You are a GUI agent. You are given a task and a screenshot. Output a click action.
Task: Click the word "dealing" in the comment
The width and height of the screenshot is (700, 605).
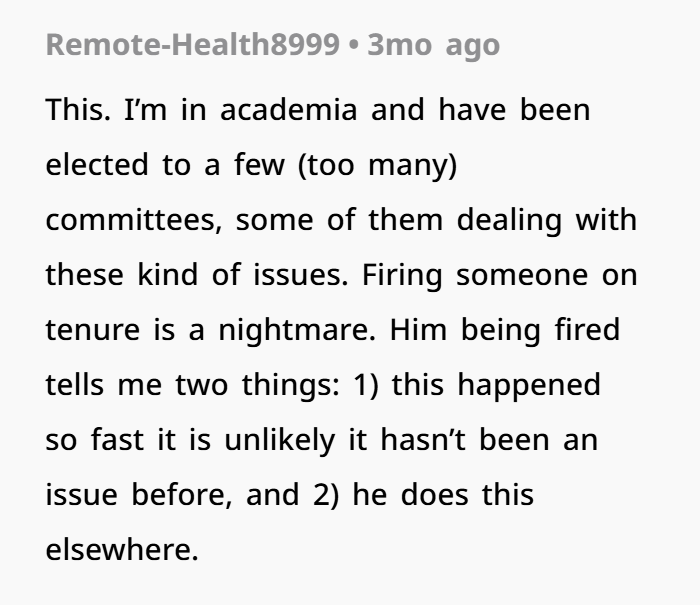[509, 221]
